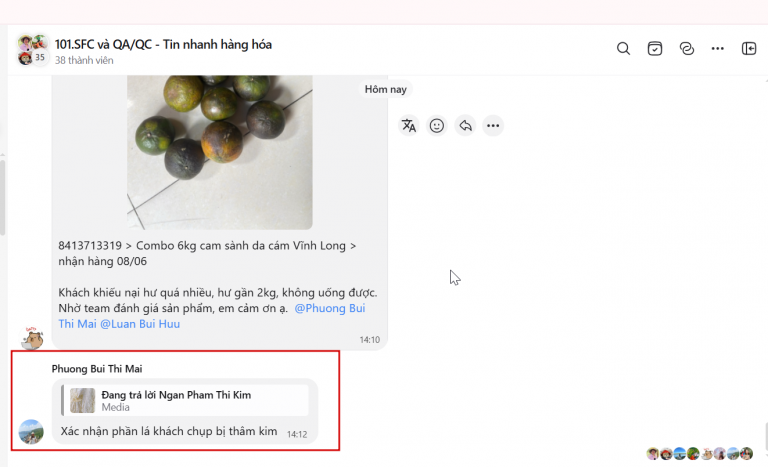
Task: Click message text Xác nhận phần lá khách chụp
Action: 169,431
